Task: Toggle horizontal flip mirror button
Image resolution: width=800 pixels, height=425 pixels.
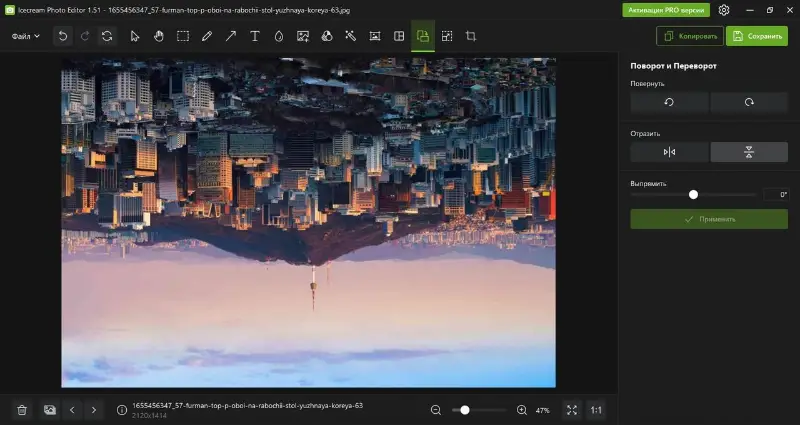Action: click(x=669, y=152)
